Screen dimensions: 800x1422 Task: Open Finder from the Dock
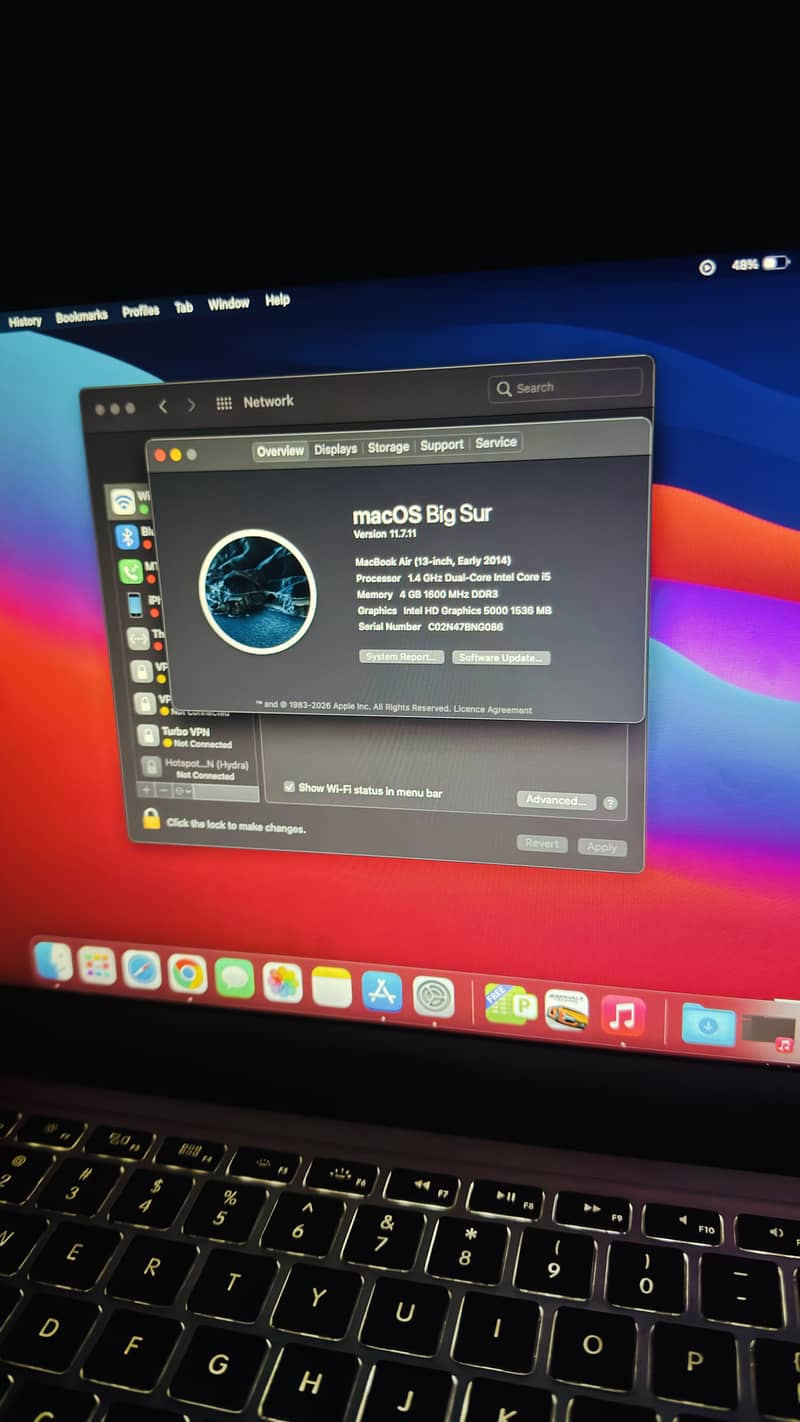[x=54, y=961]
